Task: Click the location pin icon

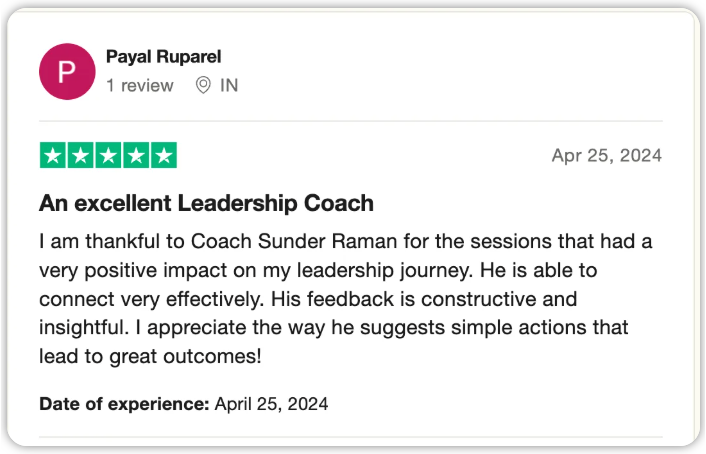Action: (x=203, y=85)
